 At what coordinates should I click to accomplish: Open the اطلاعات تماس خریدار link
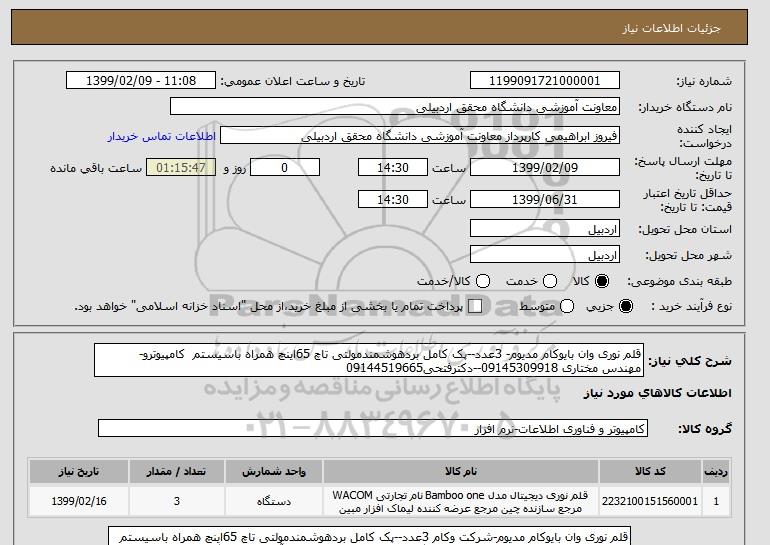point(162,136)
